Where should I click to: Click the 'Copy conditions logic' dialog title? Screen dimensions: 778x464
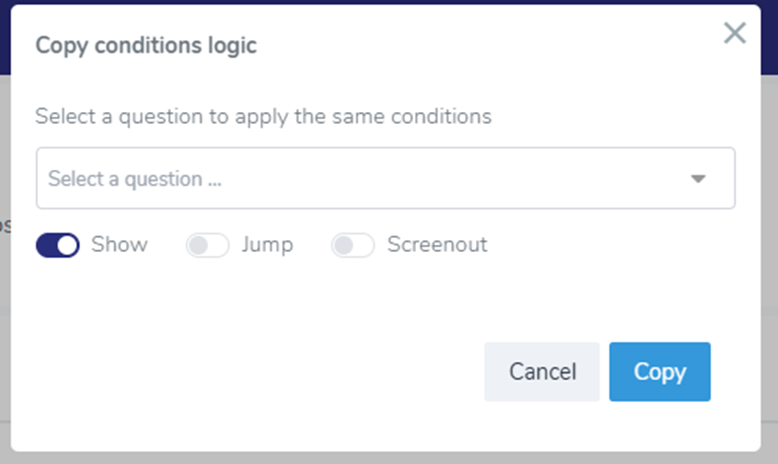point(146,46)
